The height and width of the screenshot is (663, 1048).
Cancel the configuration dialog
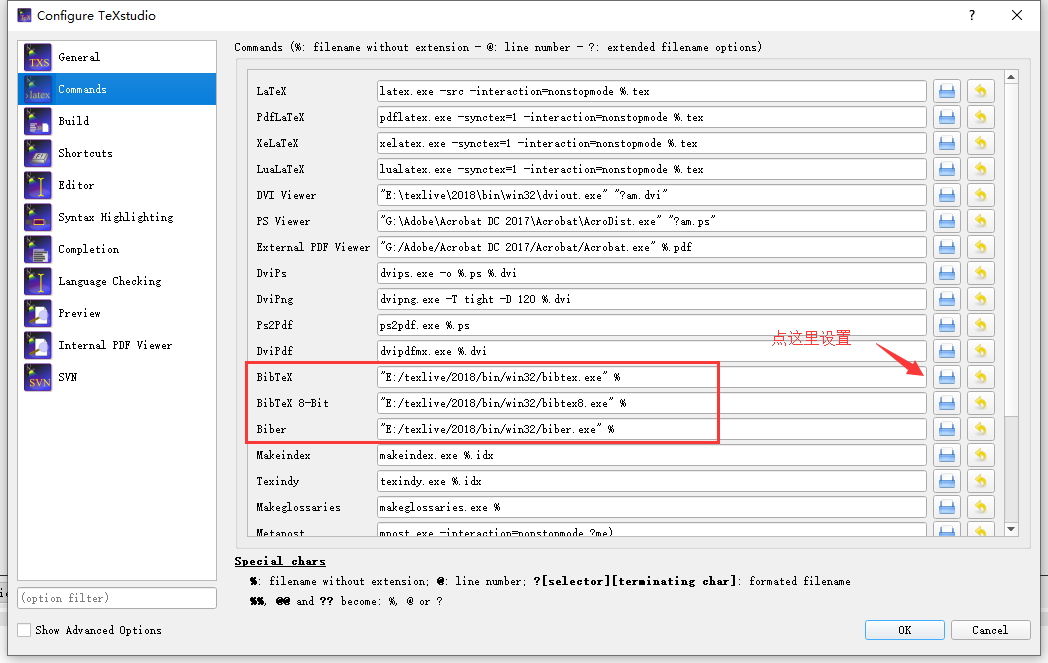click(990, 630)
